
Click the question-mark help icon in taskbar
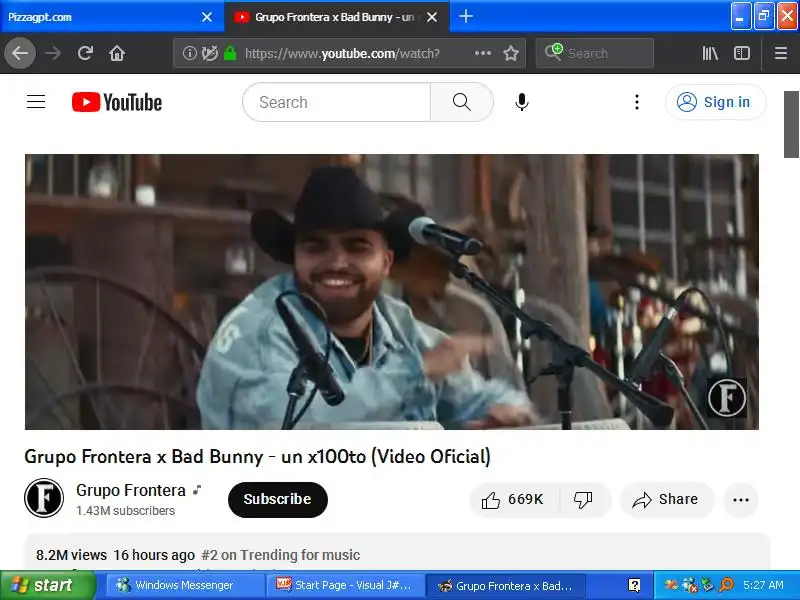tap(634, 585)
